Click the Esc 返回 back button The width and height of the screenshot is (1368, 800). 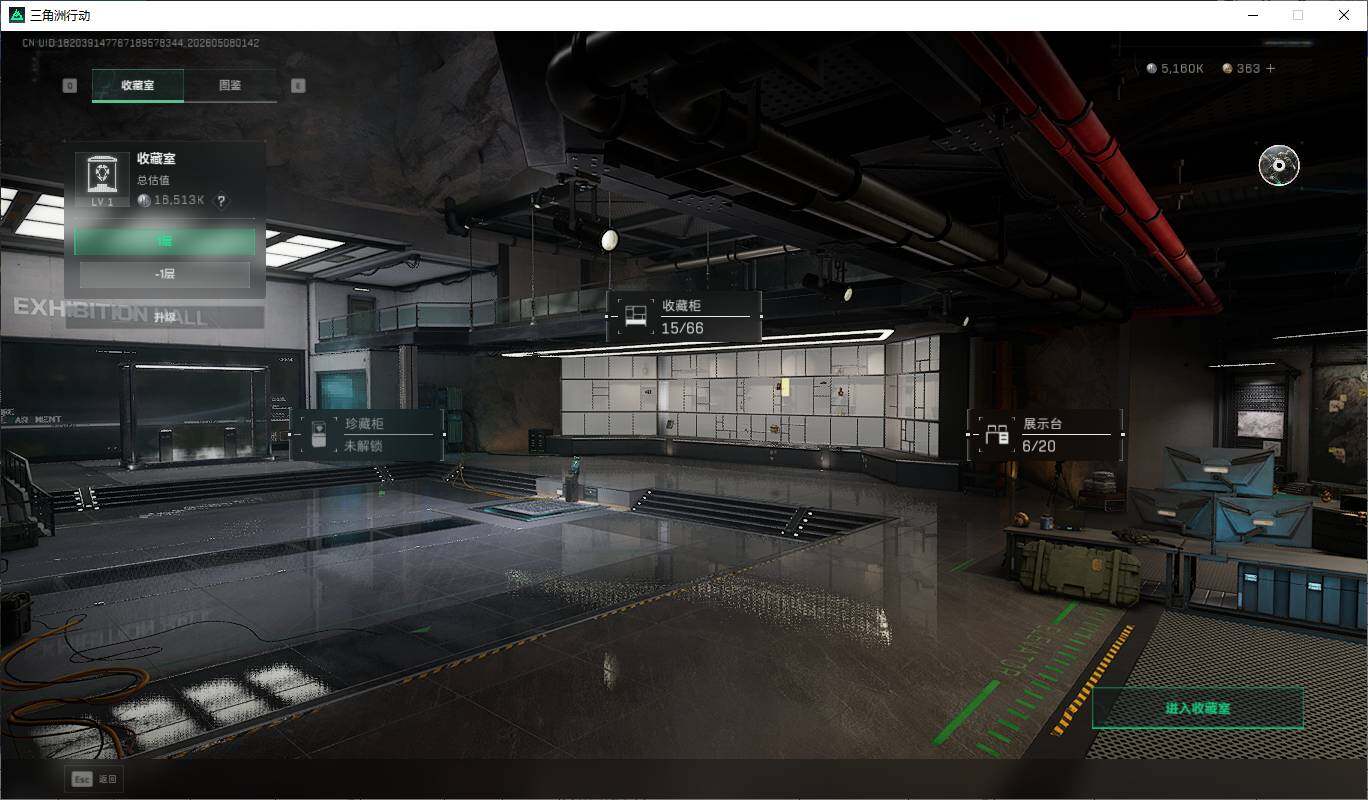94,779
